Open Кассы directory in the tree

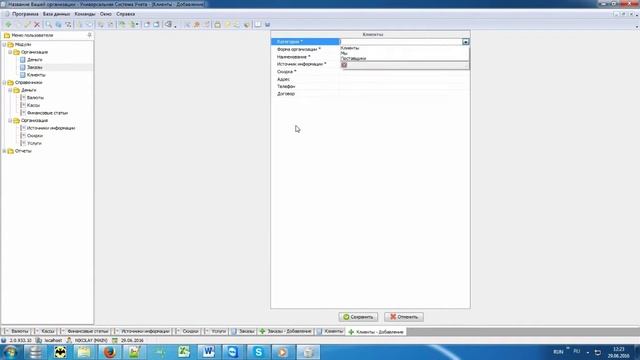click(x=33, y=105)
